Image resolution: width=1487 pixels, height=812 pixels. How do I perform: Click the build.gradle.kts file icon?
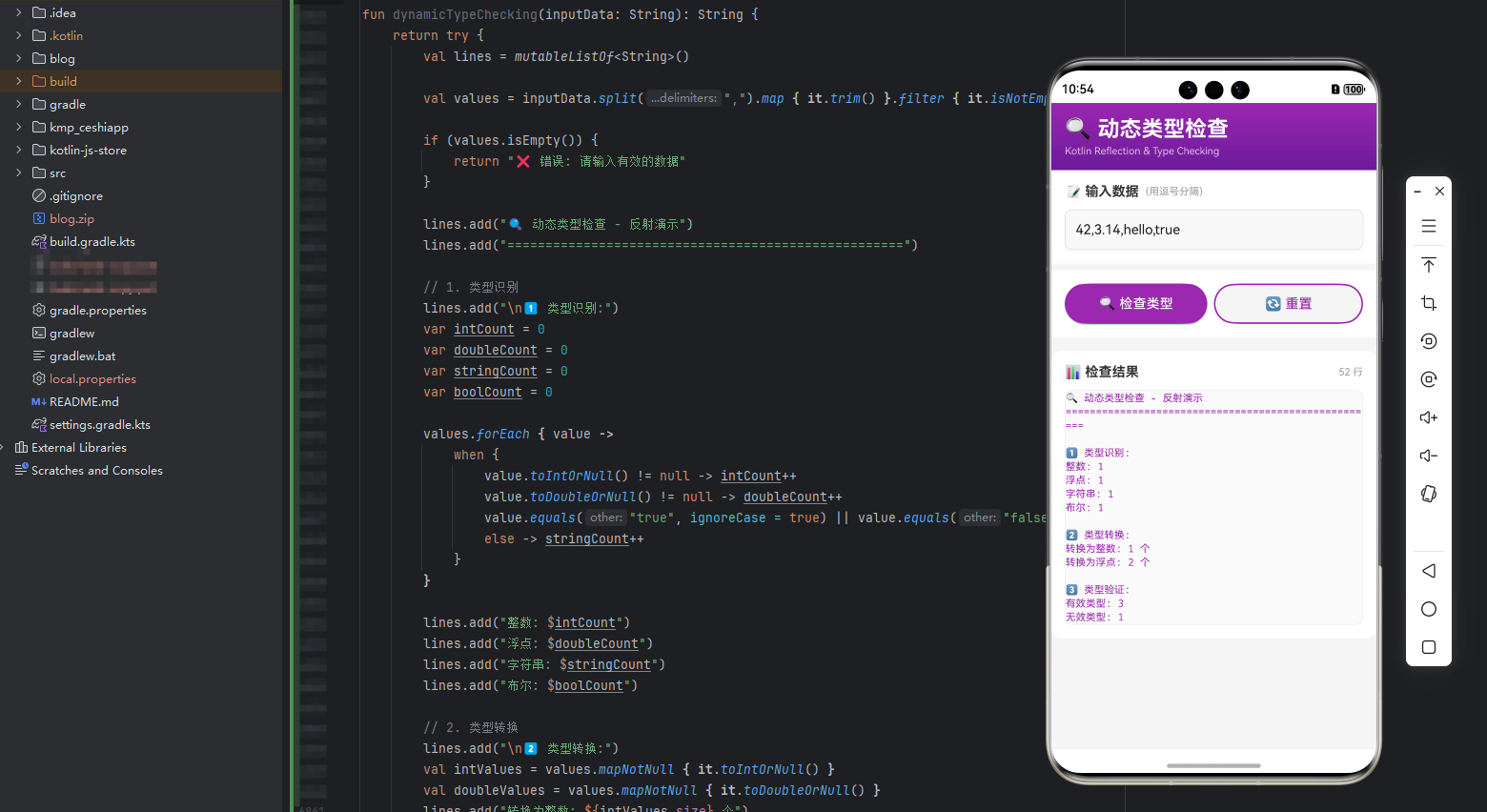pyautogui.click(x=39, y=241)
